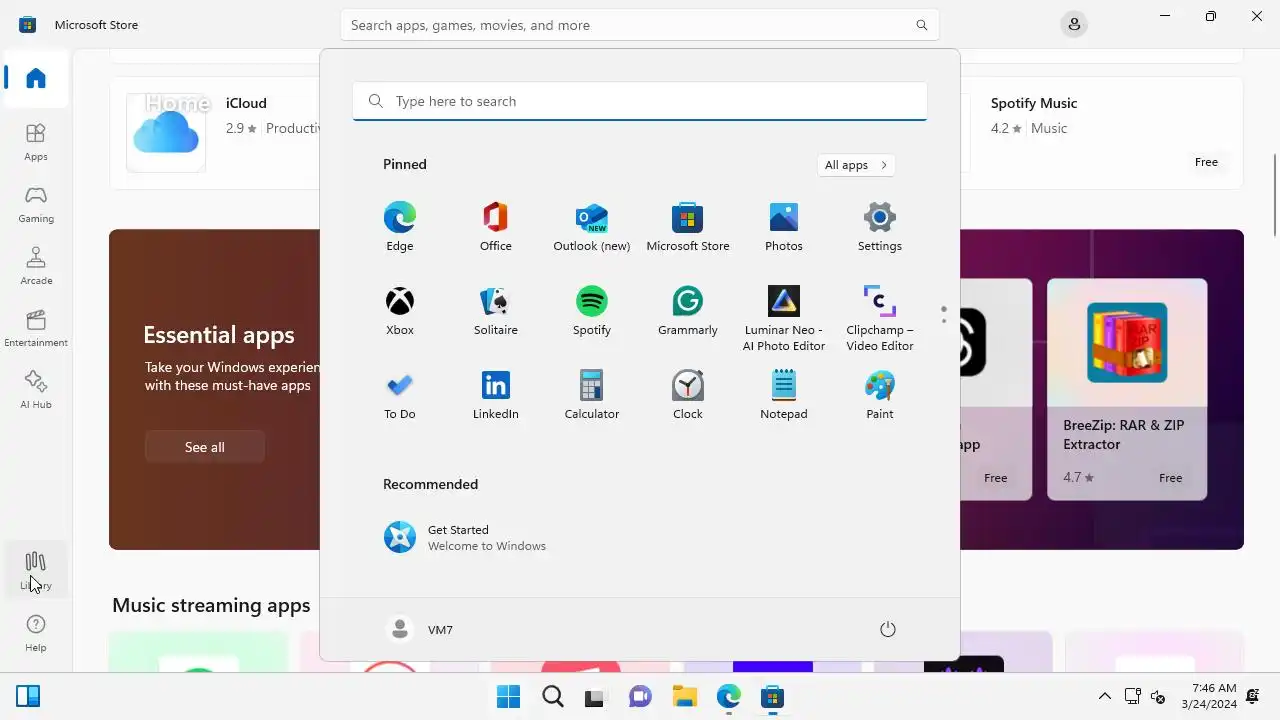
Task: Open taskbar Search
Action: tap(552, 696)
